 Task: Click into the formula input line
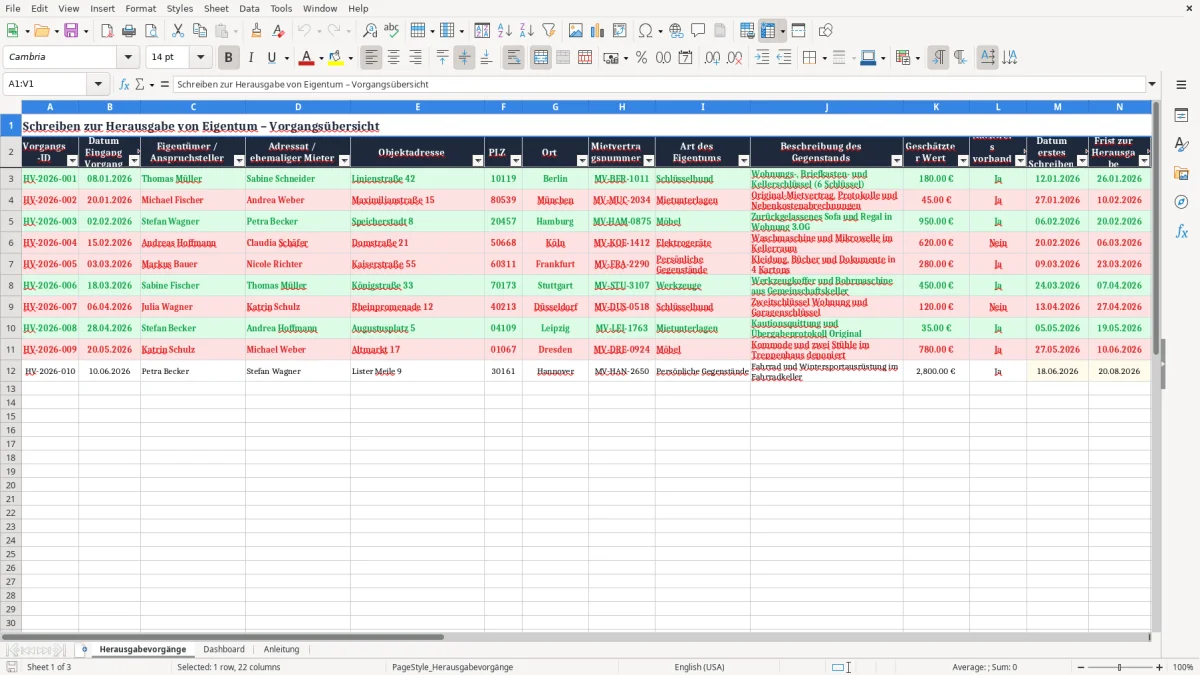[x=658, y=84]
